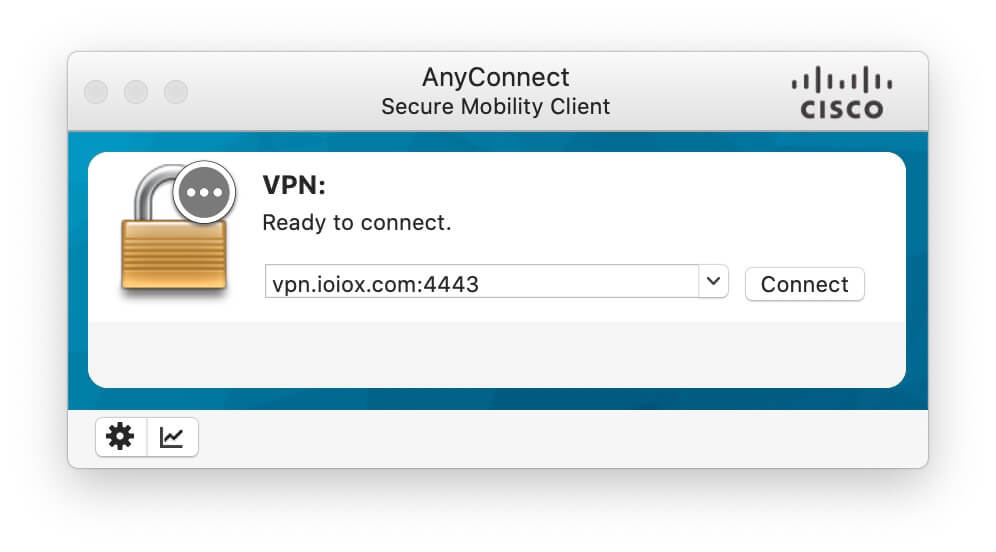
Task: Click empty title bar area left of title
Action: [280, 92]
